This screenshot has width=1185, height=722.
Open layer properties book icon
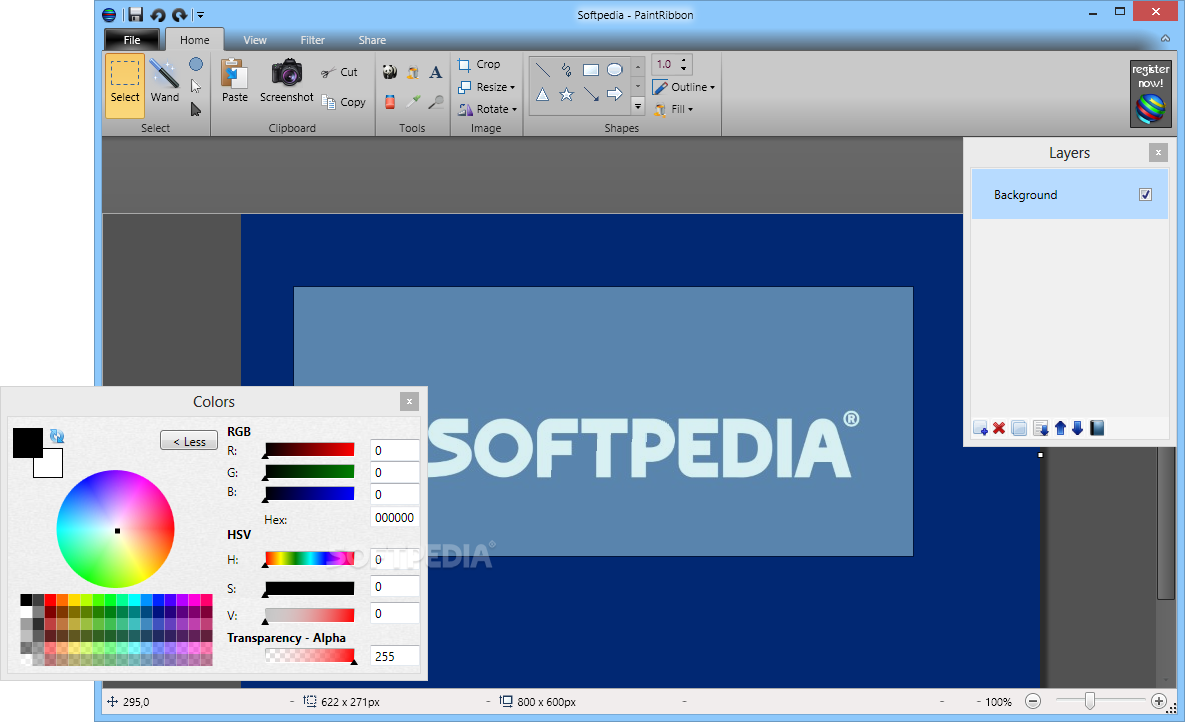tap(1097, 428)
